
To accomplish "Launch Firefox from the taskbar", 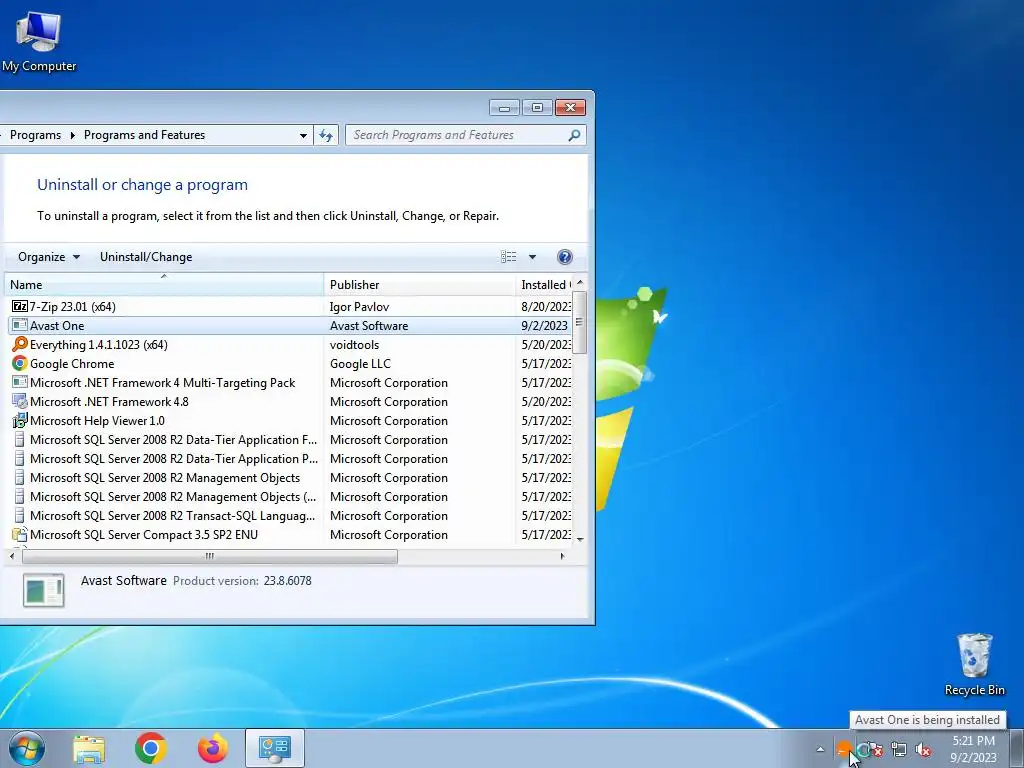I will pos(213,748).
